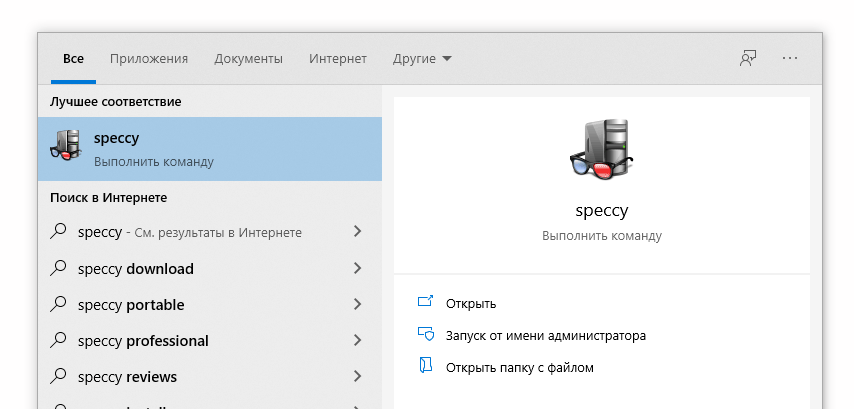Click search icon beside speccy professional
854x409 pixels.
[x=58, y=340]
